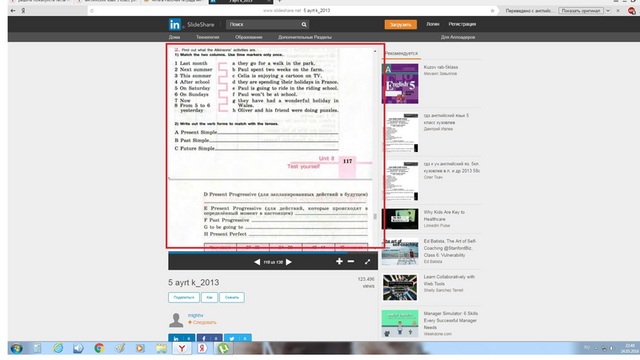Open Google Chrome from the taskbar
Screen dimensions: 640x360
tap(99, 348)
